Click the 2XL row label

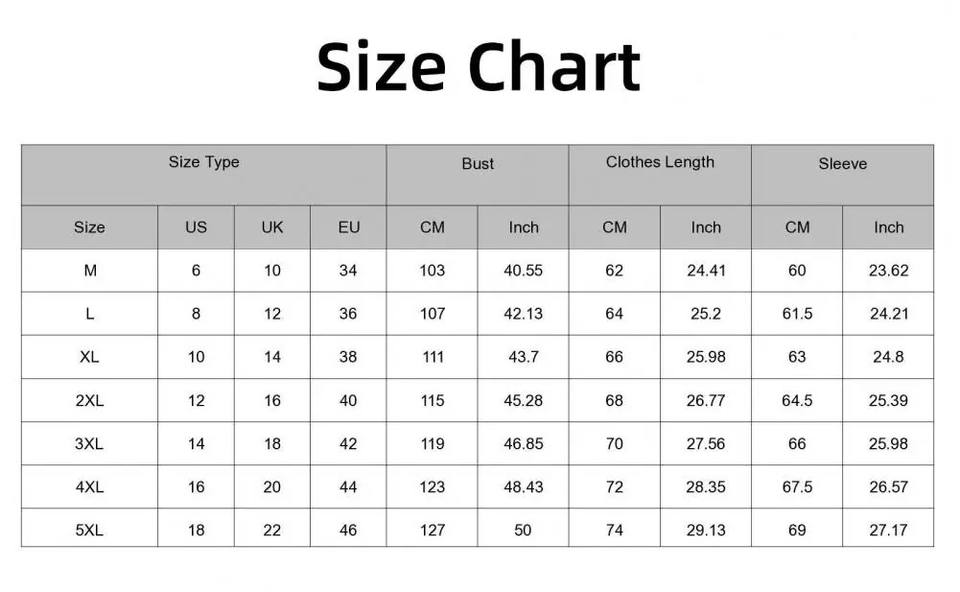click(89, 400)
